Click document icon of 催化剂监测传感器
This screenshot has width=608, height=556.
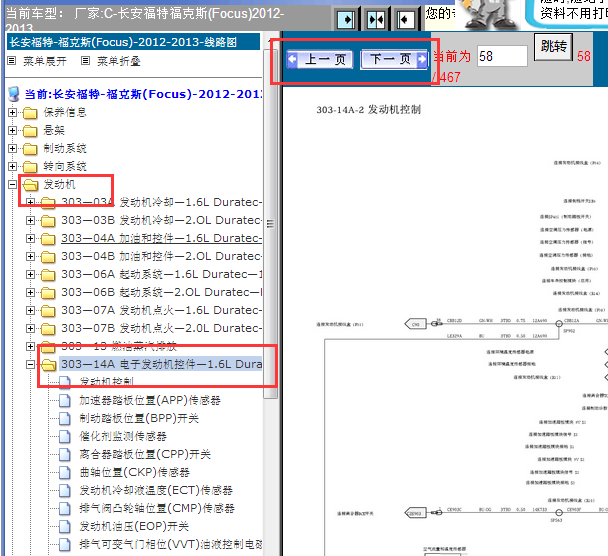coord(65,436)
